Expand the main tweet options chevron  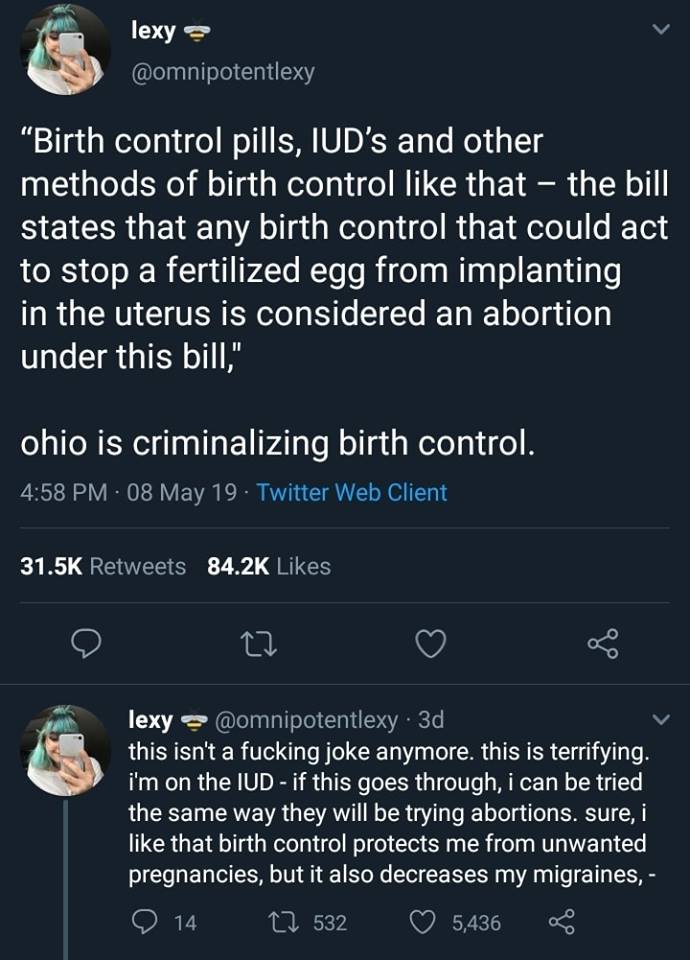pos(659,31)
